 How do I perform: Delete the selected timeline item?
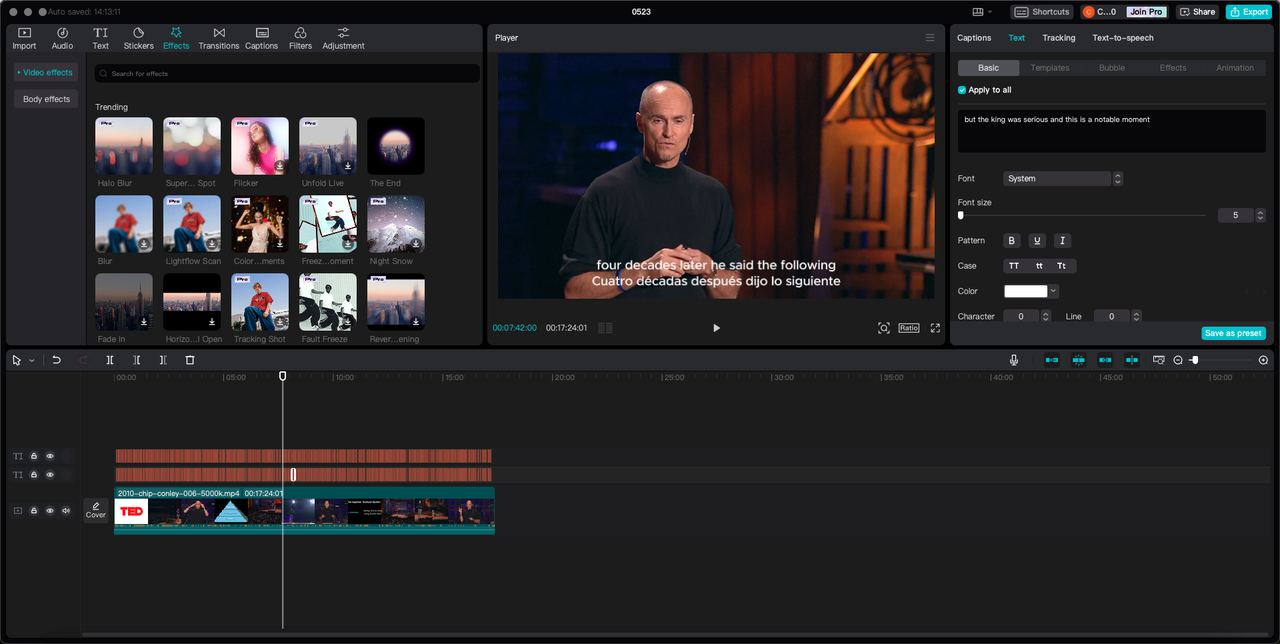pyautogui.click(x=190, y=360)
